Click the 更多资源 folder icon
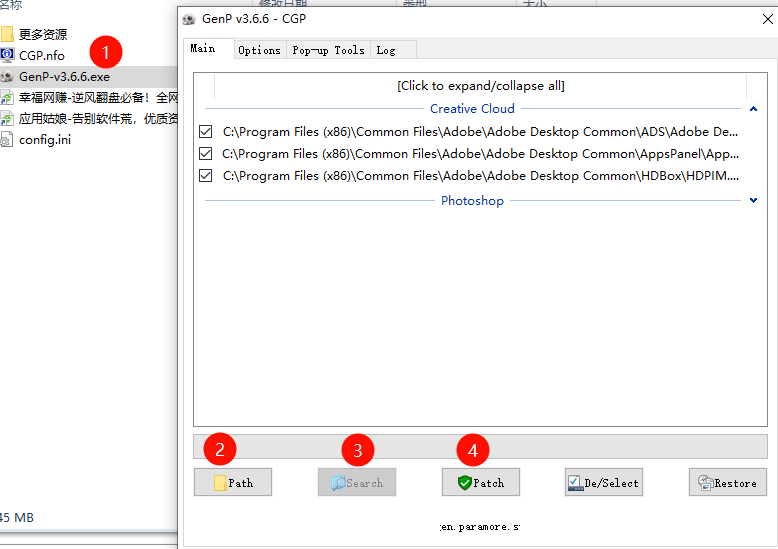The width and height of the screenshot is (778, 549). click(x=7, y=34)
